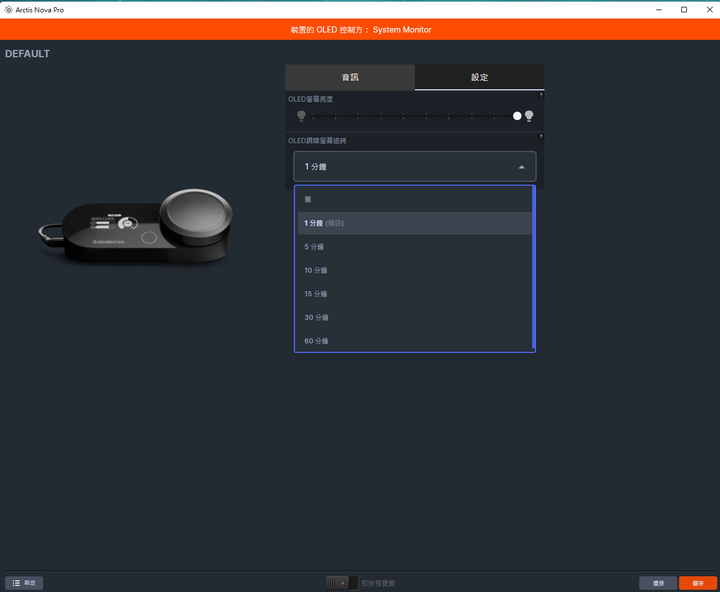Click the dropdown arrow on timeout combo box
Viewport: 720px width, 592px height.
[522, 167]
